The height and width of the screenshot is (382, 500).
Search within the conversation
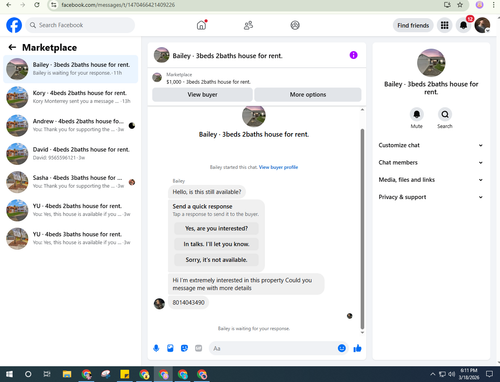445,114
